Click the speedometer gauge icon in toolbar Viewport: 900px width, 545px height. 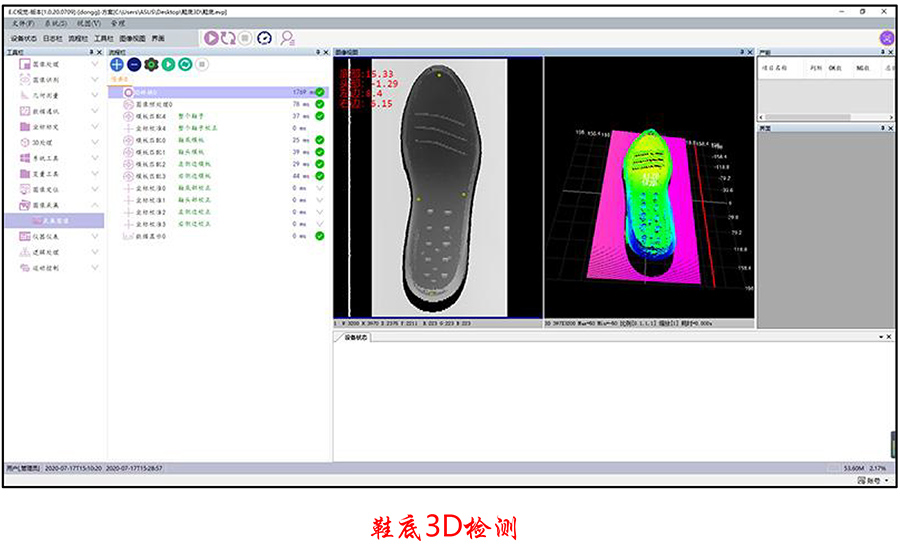264,38
